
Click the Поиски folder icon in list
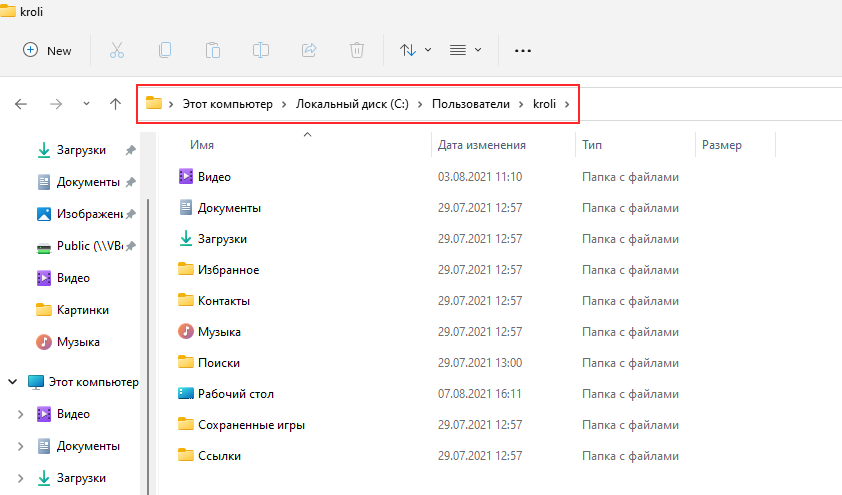click(x=186, y=361)
